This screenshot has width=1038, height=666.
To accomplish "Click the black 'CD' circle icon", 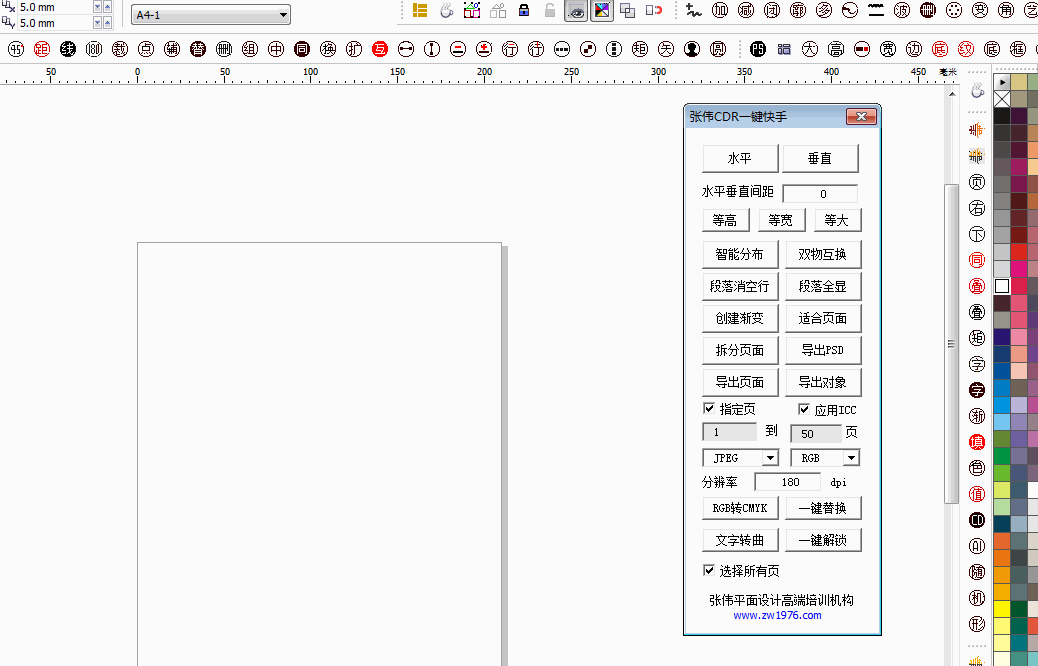I will click(977, 520).
